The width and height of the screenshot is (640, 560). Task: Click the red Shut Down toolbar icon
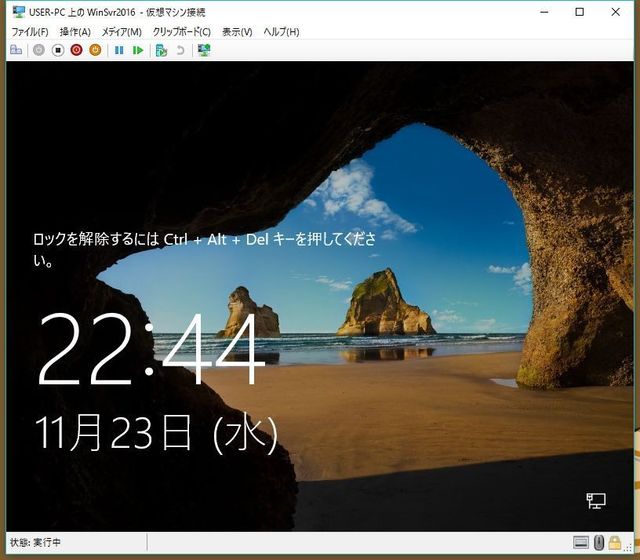76,50
